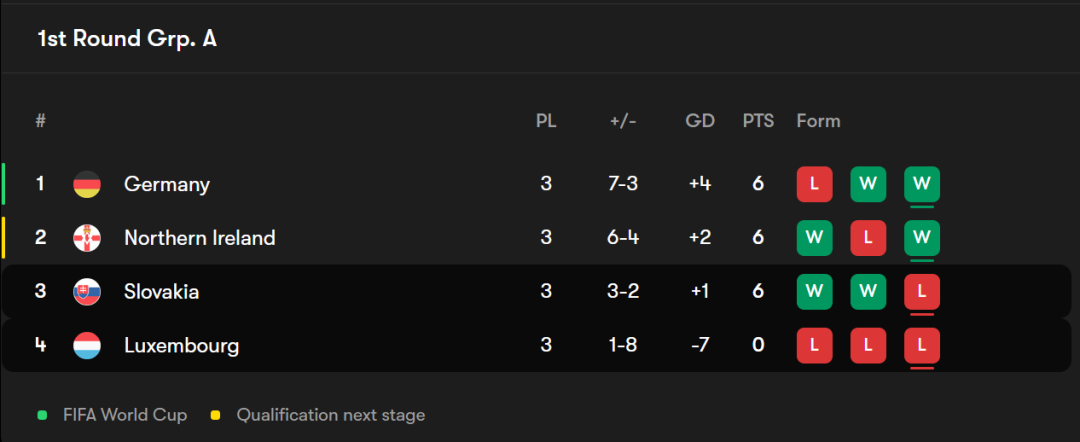Click the green FIFA World Cup legend dot
This screenshot has height=442, width=1080.
(42, 415)
